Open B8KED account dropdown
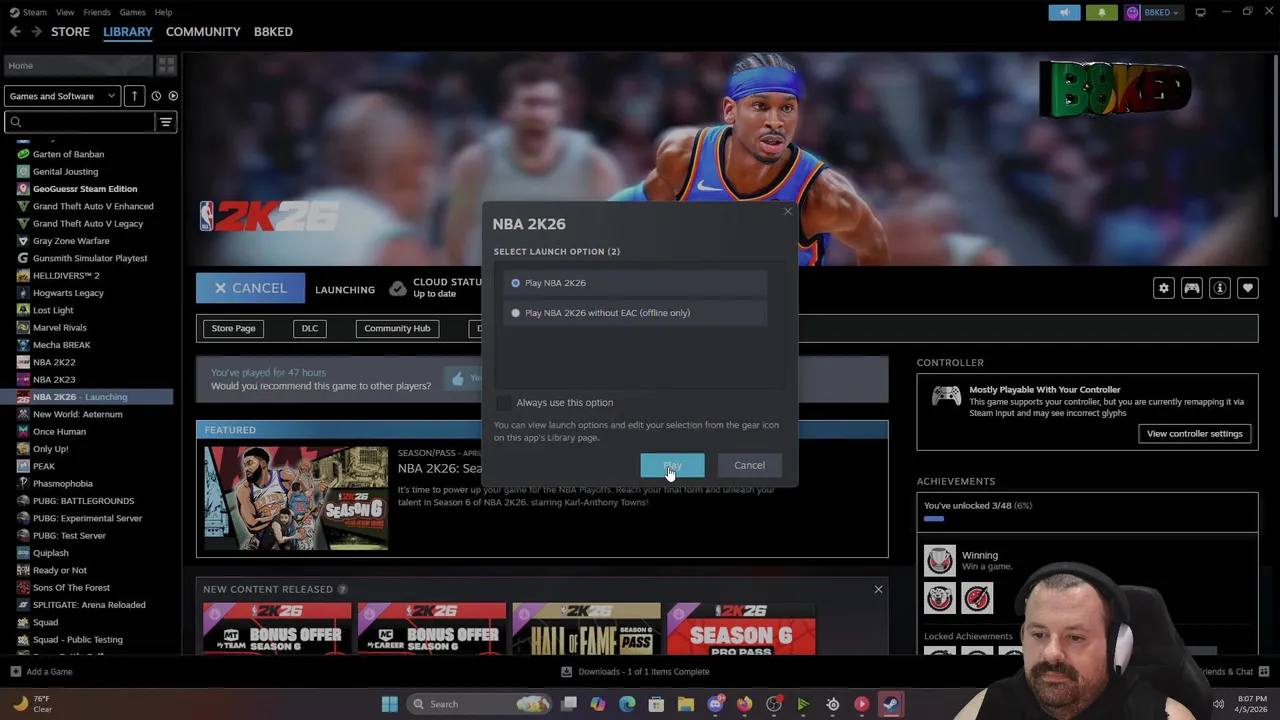The height and width of the screenshot is (720, 1280). click(1155, 12)
